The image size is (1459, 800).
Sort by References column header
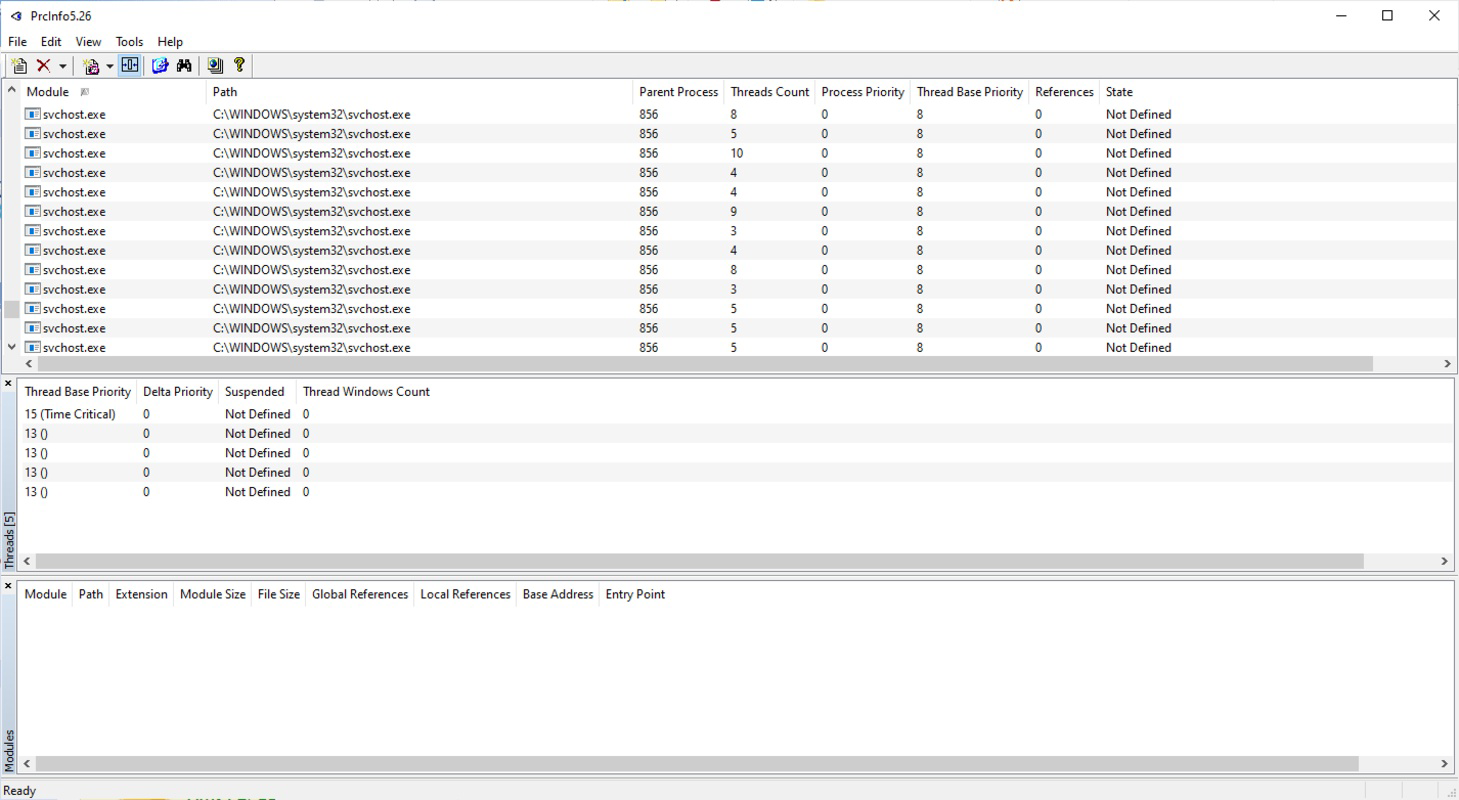pos(1064,92)
